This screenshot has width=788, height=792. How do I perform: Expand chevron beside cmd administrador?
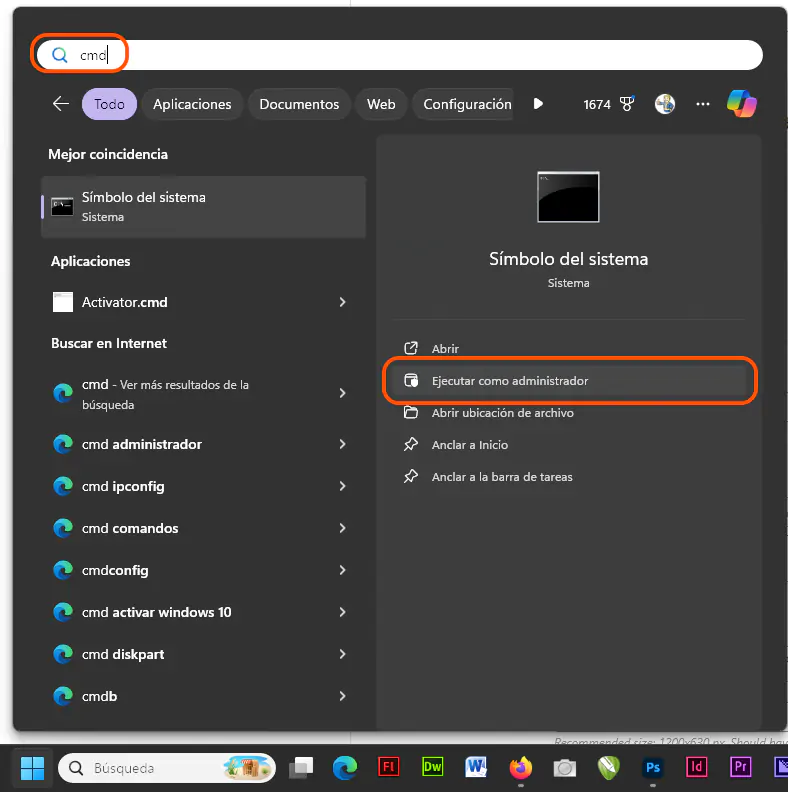pos(342,444)
